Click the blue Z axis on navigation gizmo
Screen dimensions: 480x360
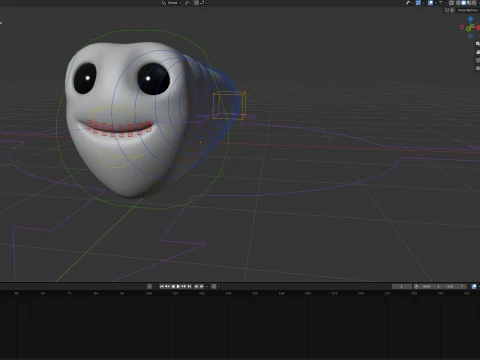(x=470, y=19)
